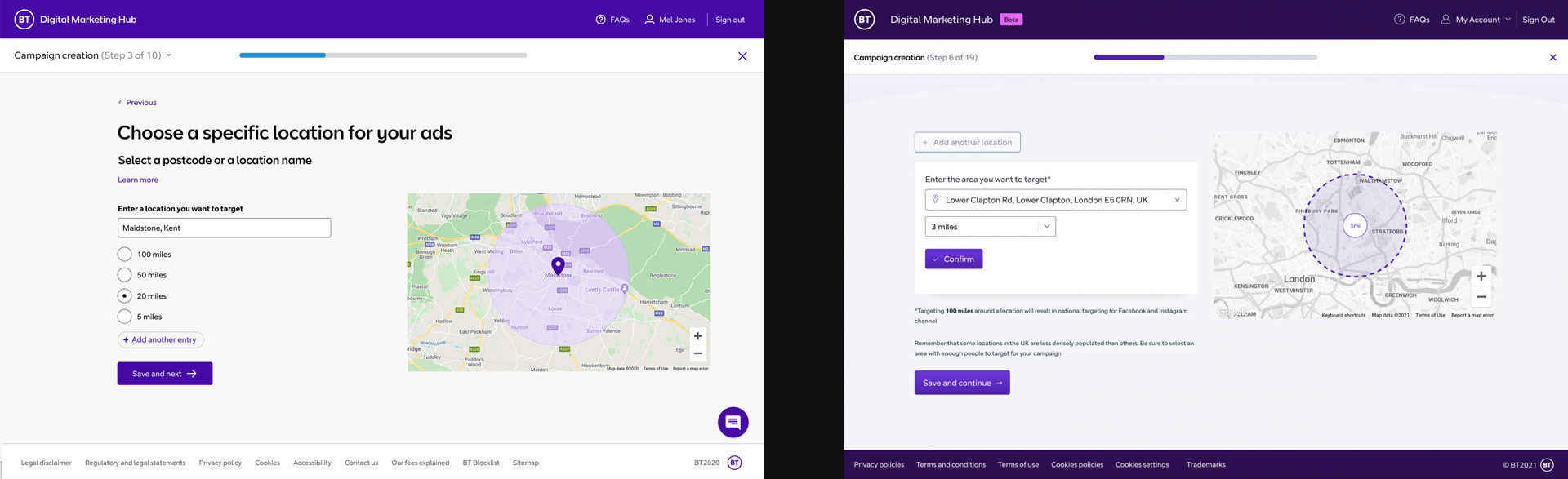Click the Save and next button
The width and height of the screenshot is (1568, 479).
click(x=165, y=374)
